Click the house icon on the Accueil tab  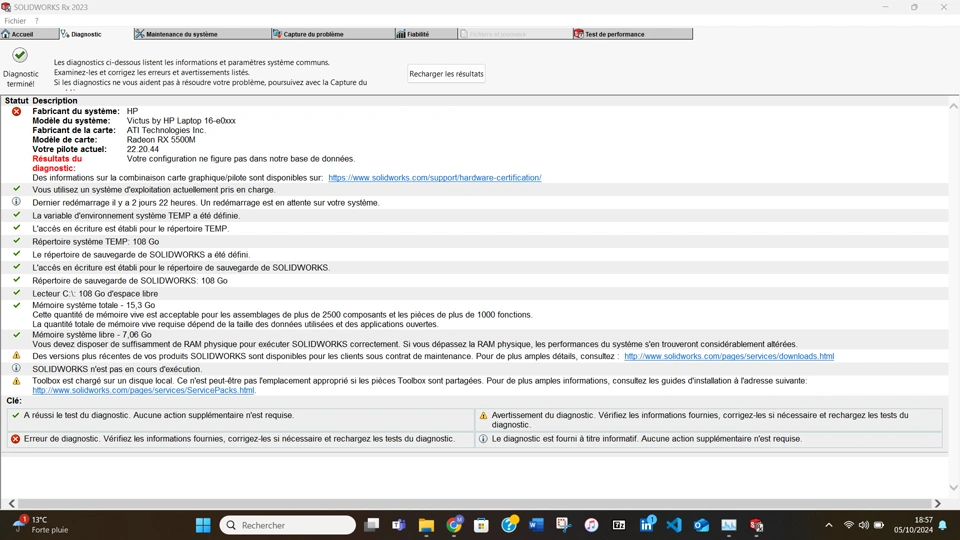[x=6, y=34]
